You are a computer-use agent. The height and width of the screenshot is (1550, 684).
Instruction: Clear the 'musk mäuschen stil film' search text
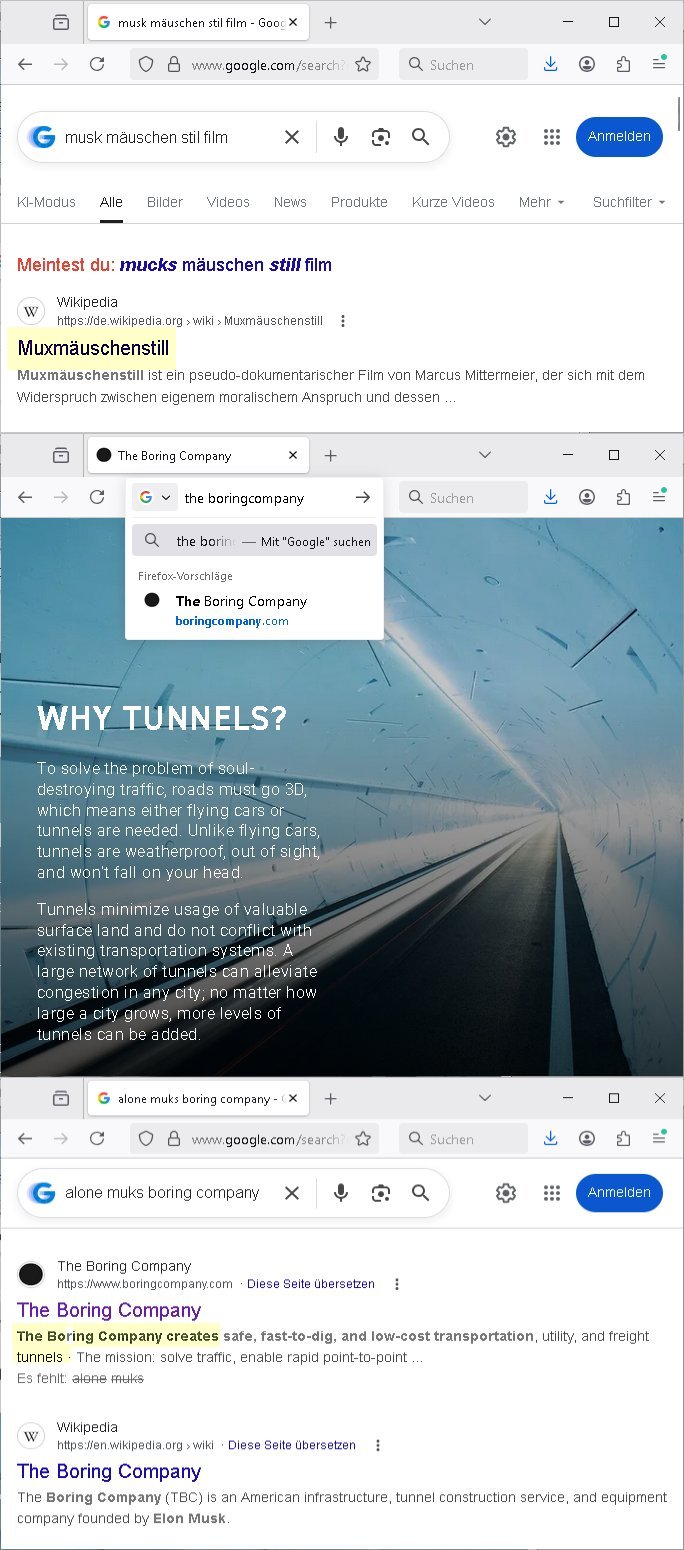[292, 137]
